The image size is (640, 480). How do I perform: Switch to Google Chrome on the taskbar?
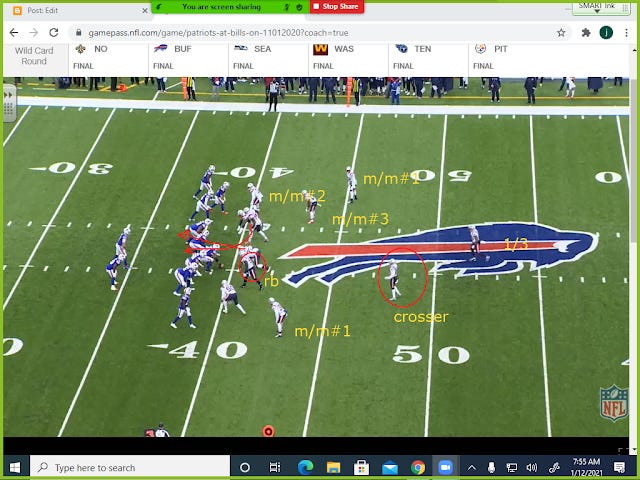point(418,467)
